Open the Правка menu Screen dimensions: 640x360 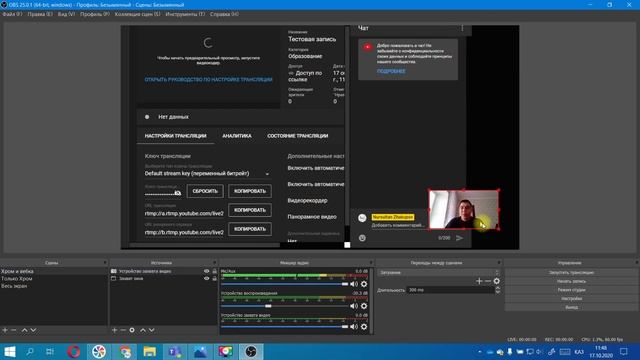pyautogui.click(x=40, y=14)
